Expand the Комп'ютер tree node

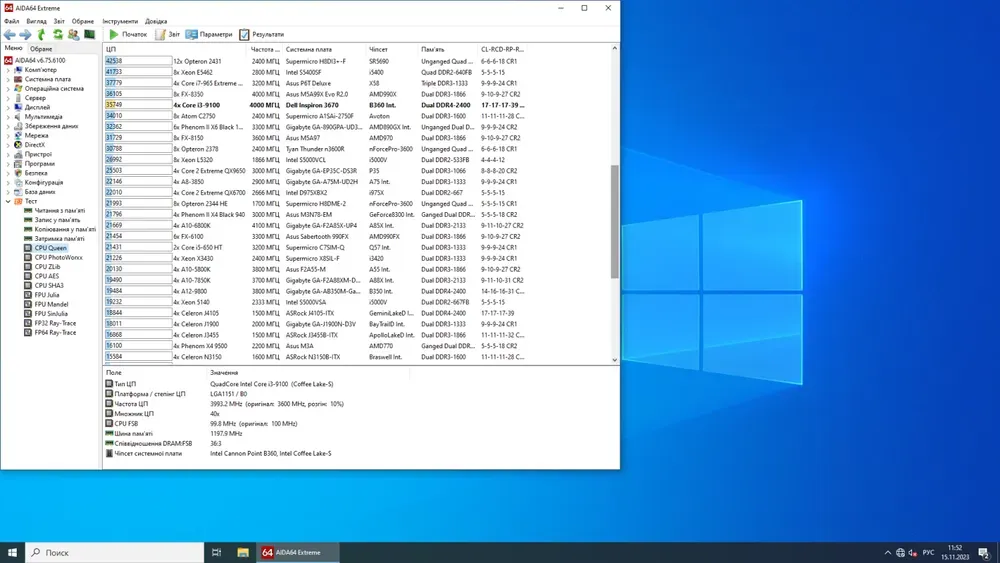[8, 70]
